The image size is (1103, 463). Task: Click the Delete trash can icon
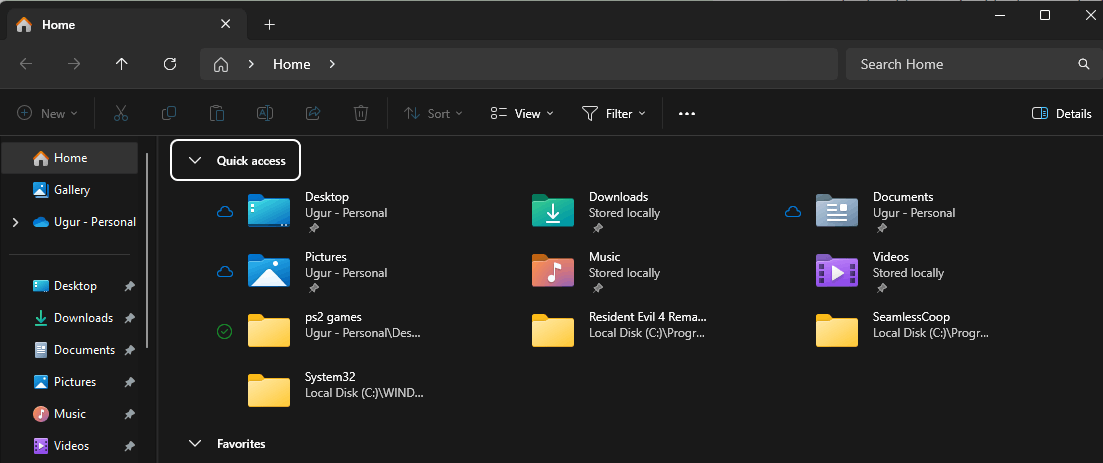click(361, 113)
